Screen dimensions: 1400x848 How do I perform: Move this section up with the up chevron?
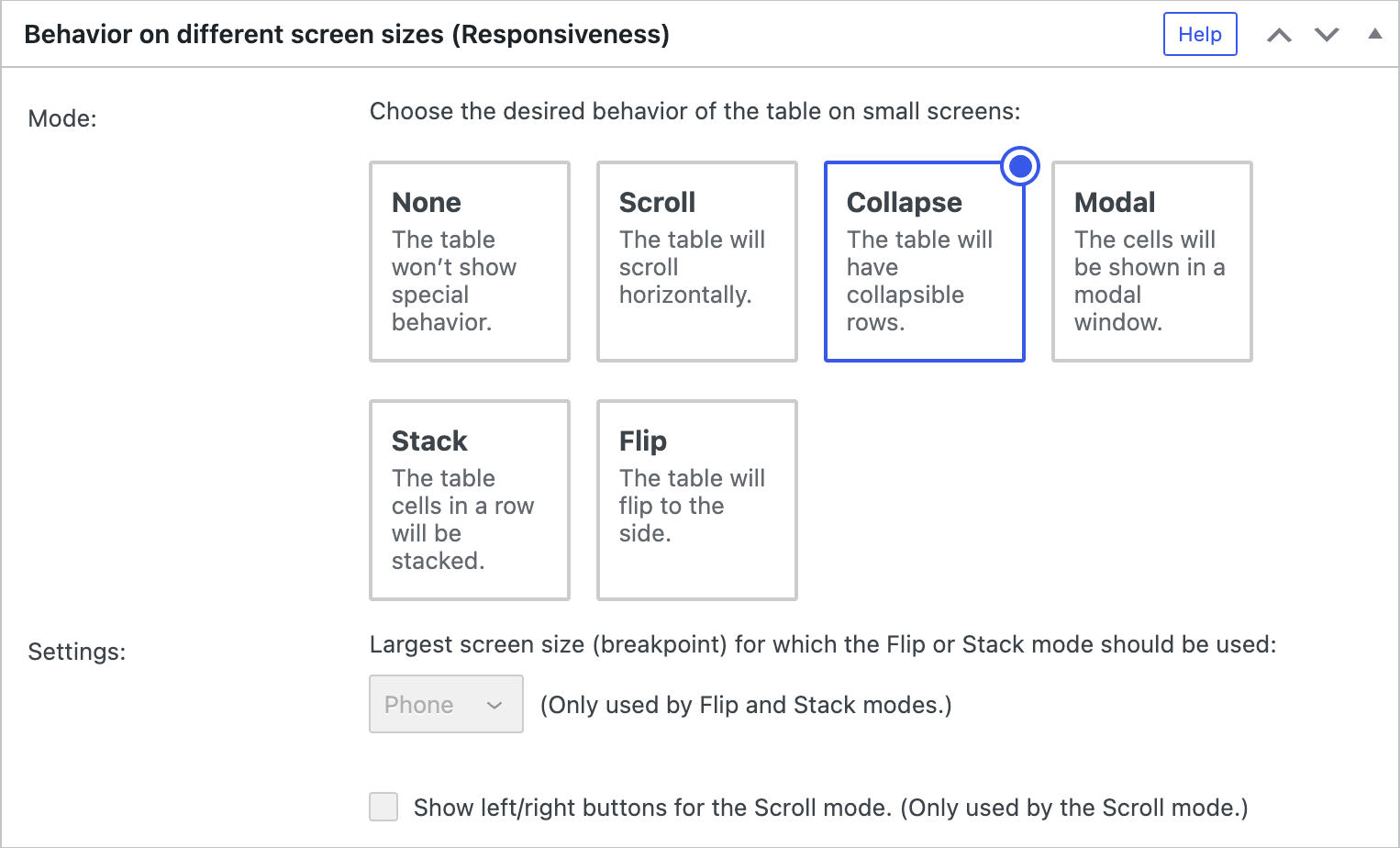coord(1279,34)
